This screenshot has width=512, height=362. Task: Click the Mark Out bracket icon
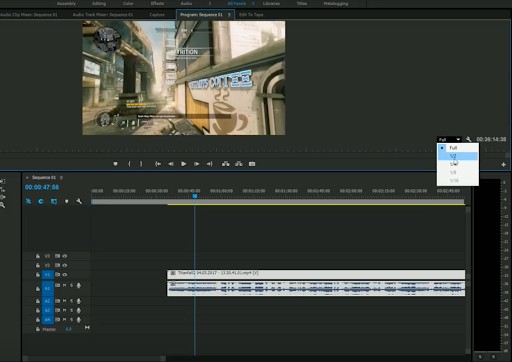click(x=141, y=164)
